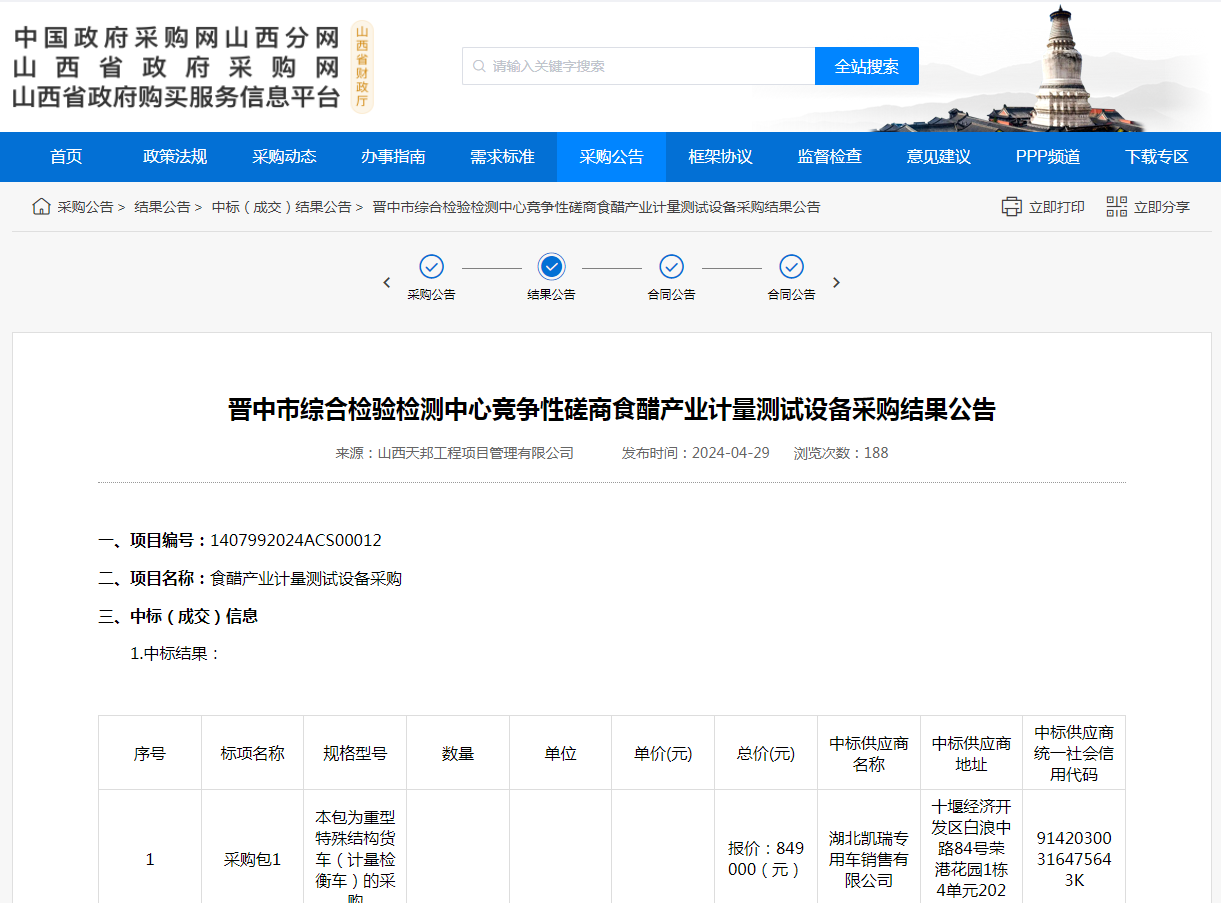Image resolution: width=1221 pixels, height=903 pixels.
Task: Click the 结果公告 step checkmark icon
Action: pyautogui.click(x=552, y=268)
